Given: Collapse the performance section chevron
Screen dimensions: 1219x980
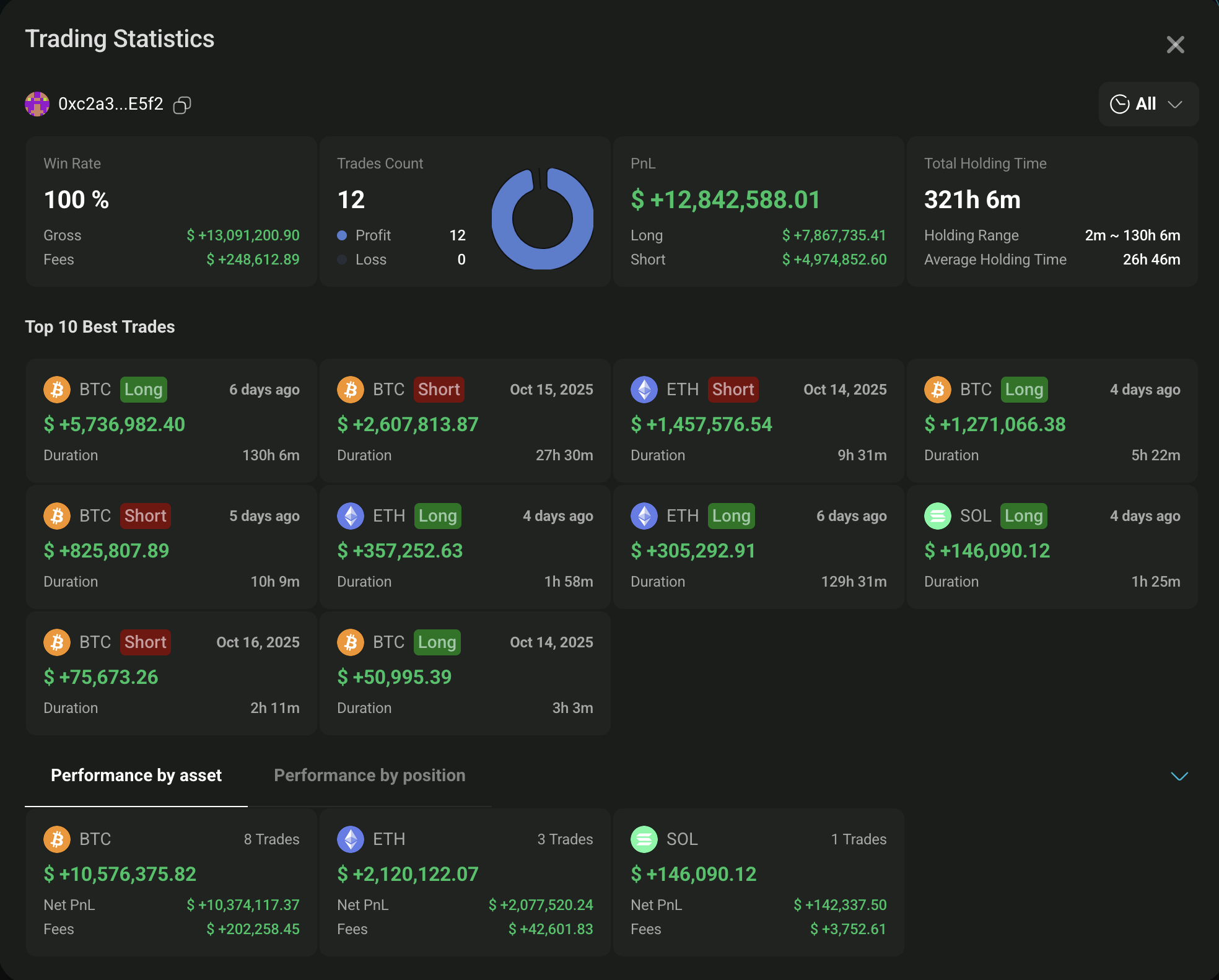Looking at the screenshot, I should point(1179,776).
